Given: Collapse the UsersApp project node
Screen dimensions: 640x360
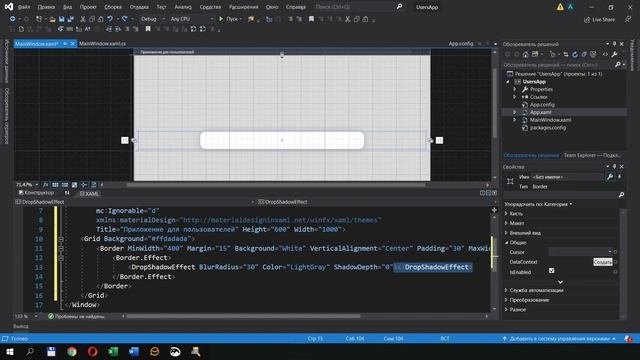Looking at the screenshot, I should pyautogui.click(x=508, y=82).
